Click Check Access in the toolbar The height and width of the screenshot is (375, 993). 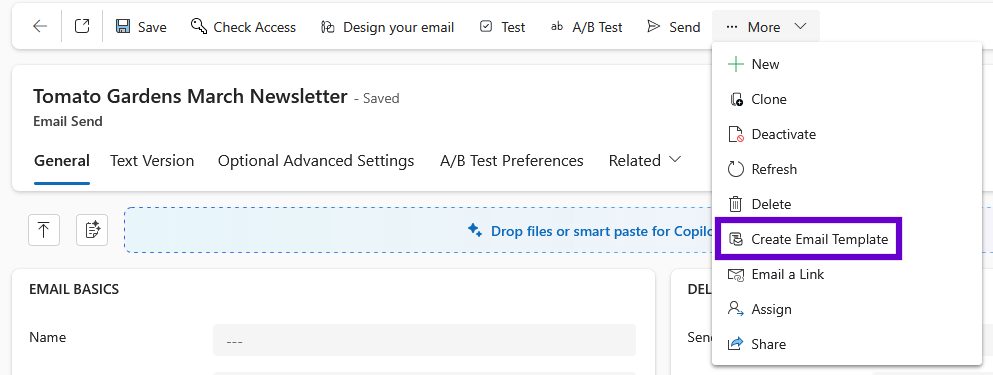pyautogui.click(x=243, y=27)
